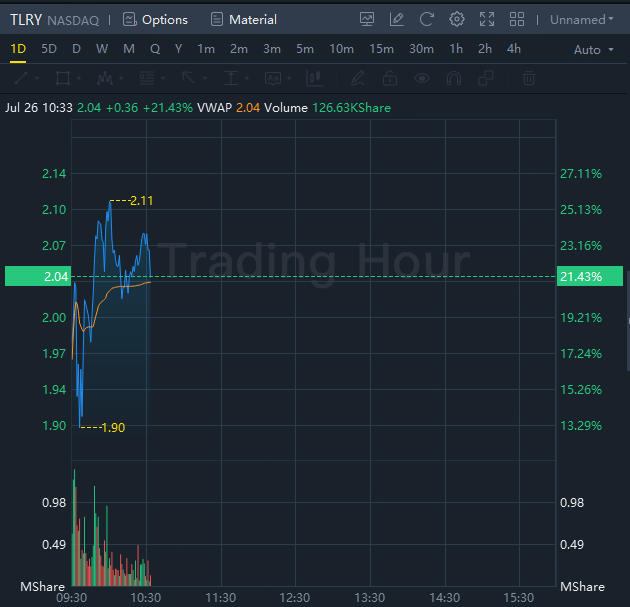The image size is (630, 607).
Task: Select the 15m interval
Action: click(381, 49)
